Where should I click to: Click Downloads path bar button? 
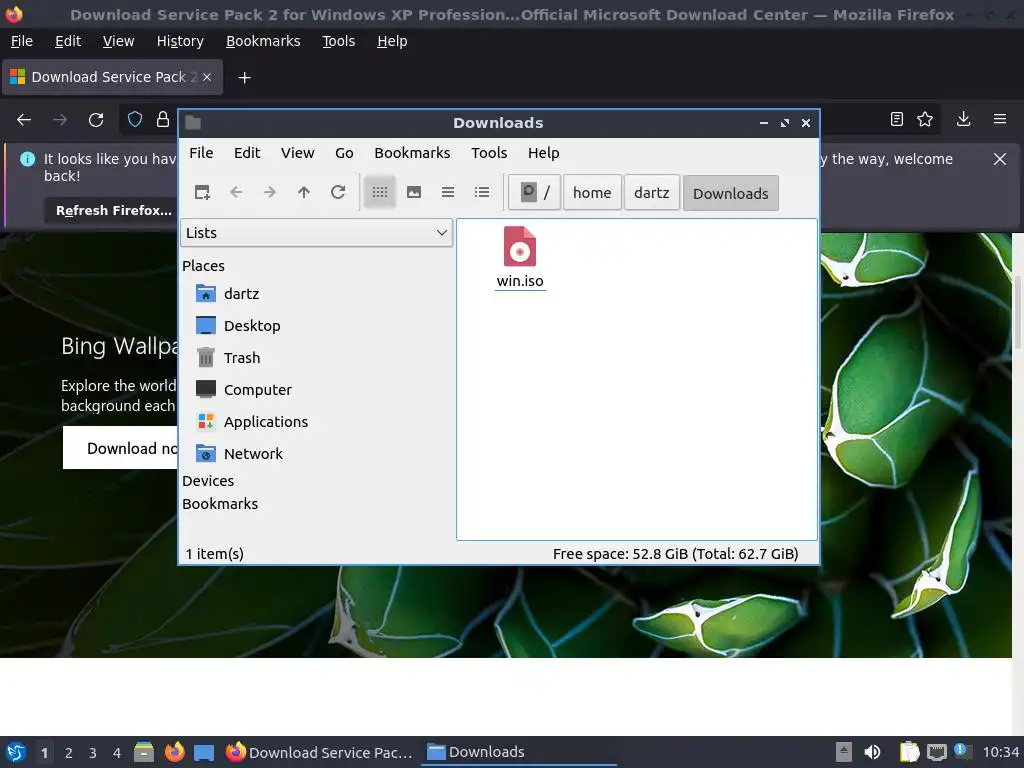[730, 193]
